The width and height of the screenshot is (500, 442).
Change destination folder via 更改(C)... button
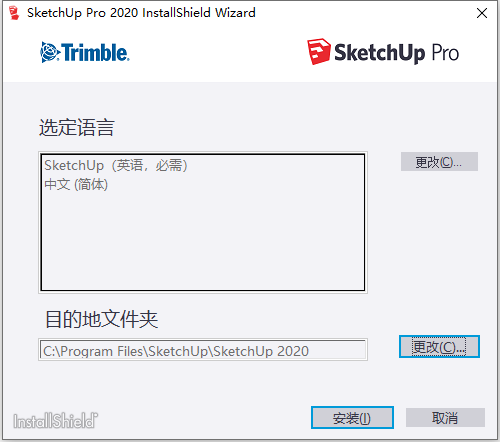click(x=439, y=347)
